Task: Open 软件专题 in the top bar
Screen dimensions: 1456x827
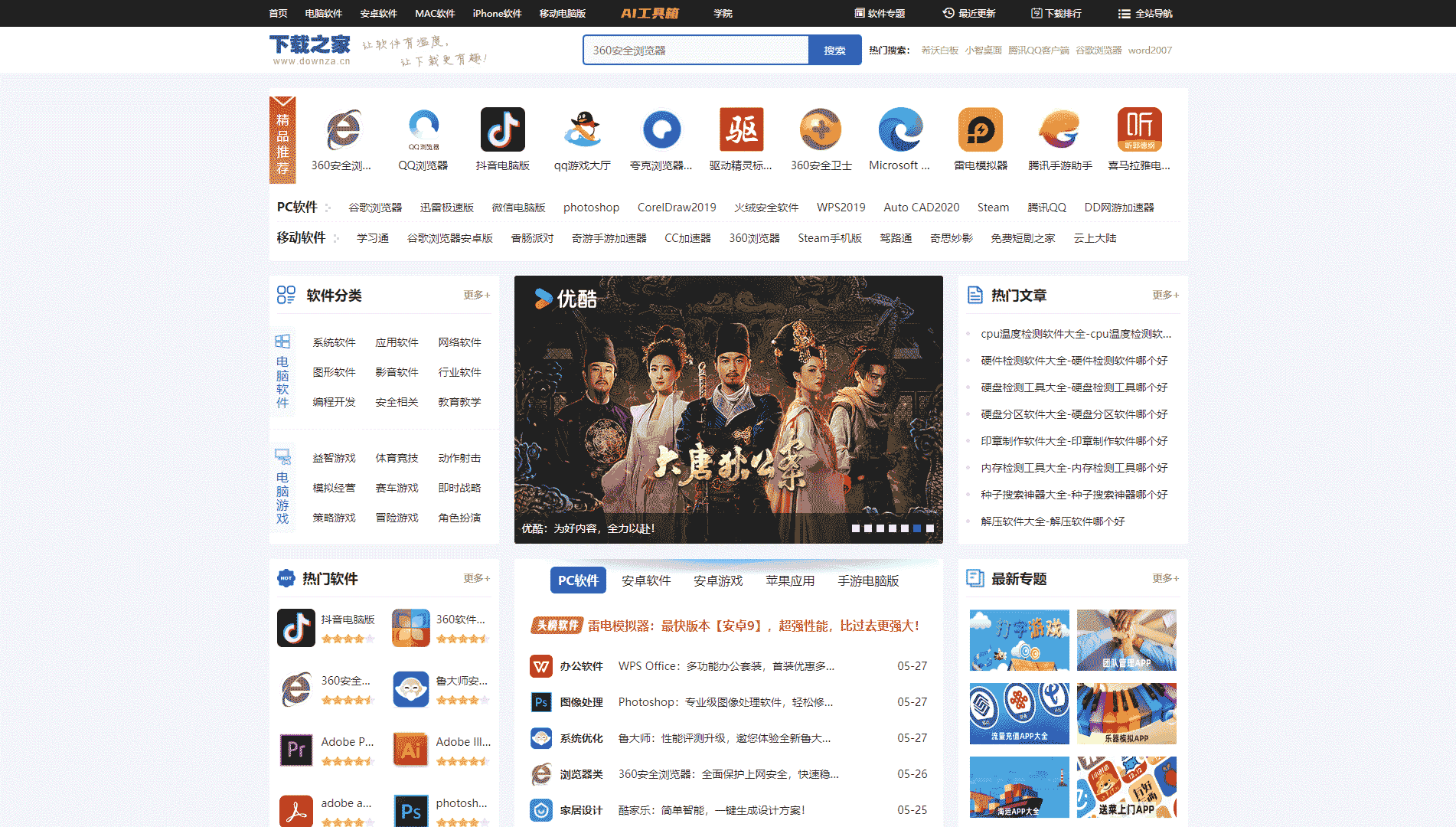Action: click(880, 13)
